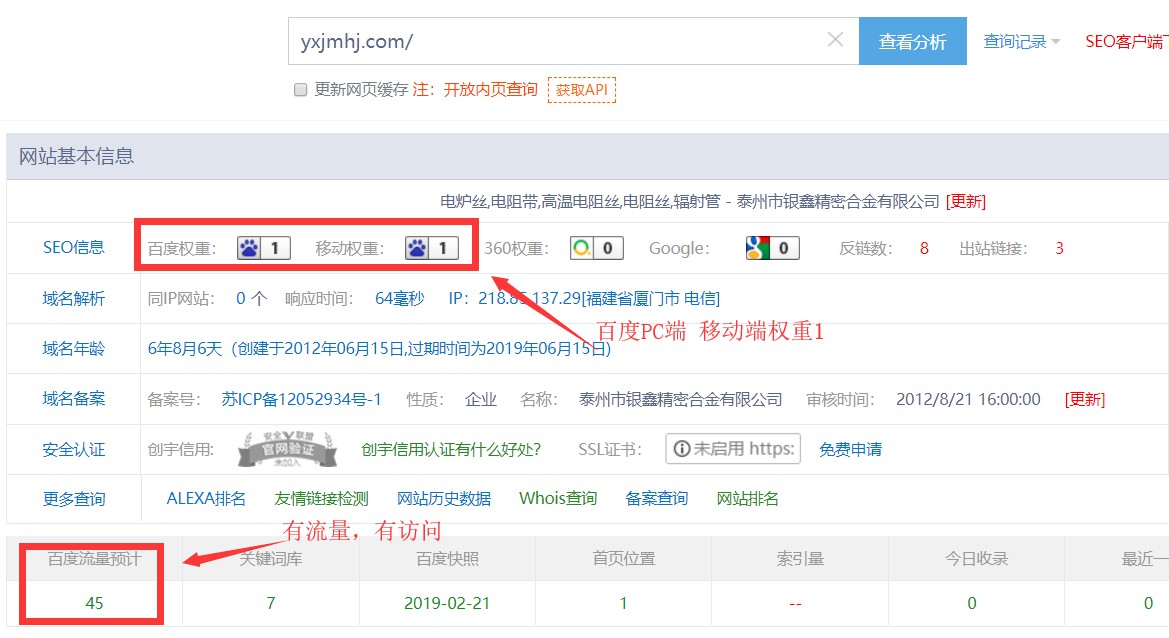Open the 反链数 value 8

point(924,248)
